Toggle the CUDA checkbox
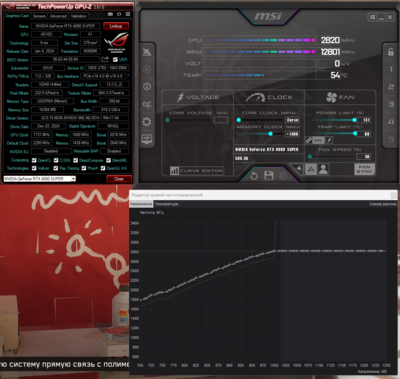 [x=56, y=160]
